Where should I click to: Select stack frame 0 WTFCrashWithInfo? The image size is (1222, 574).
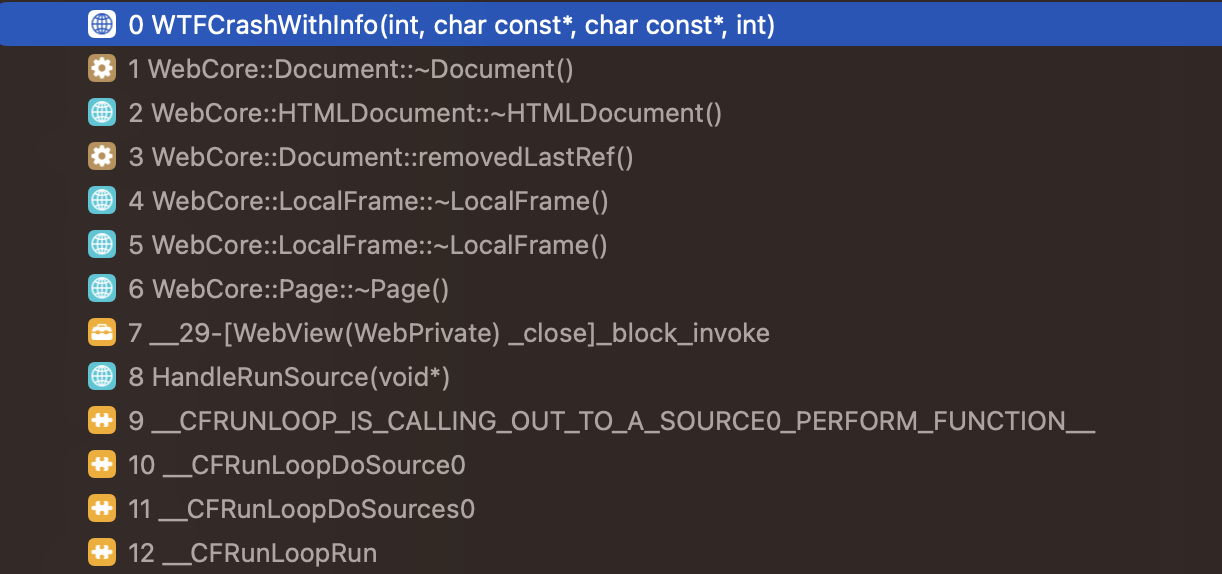[452, 25]
